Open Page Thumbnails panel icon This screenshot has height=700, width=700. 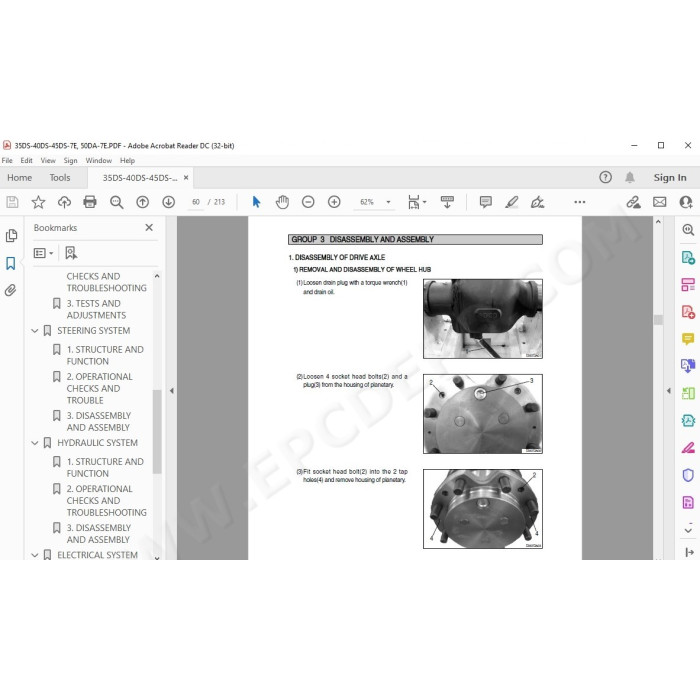(x=11, y=235)
